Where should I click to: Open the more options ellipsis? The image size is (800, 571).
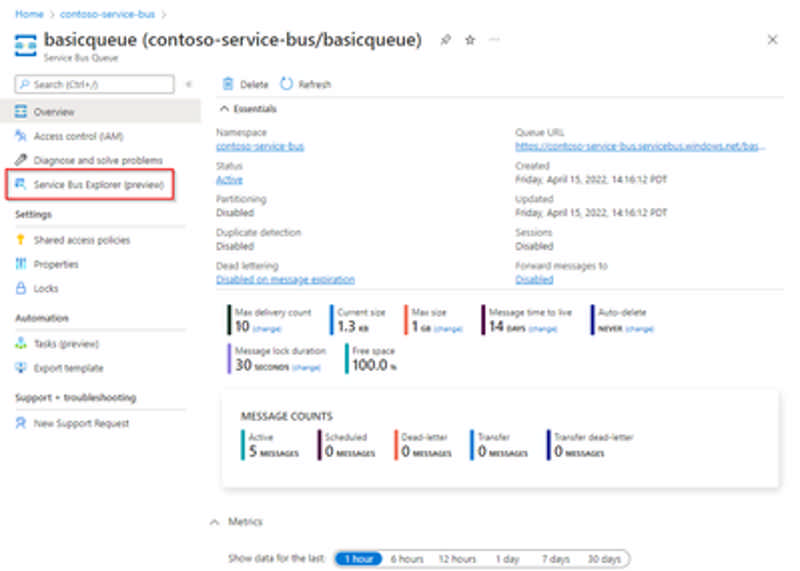494,39
